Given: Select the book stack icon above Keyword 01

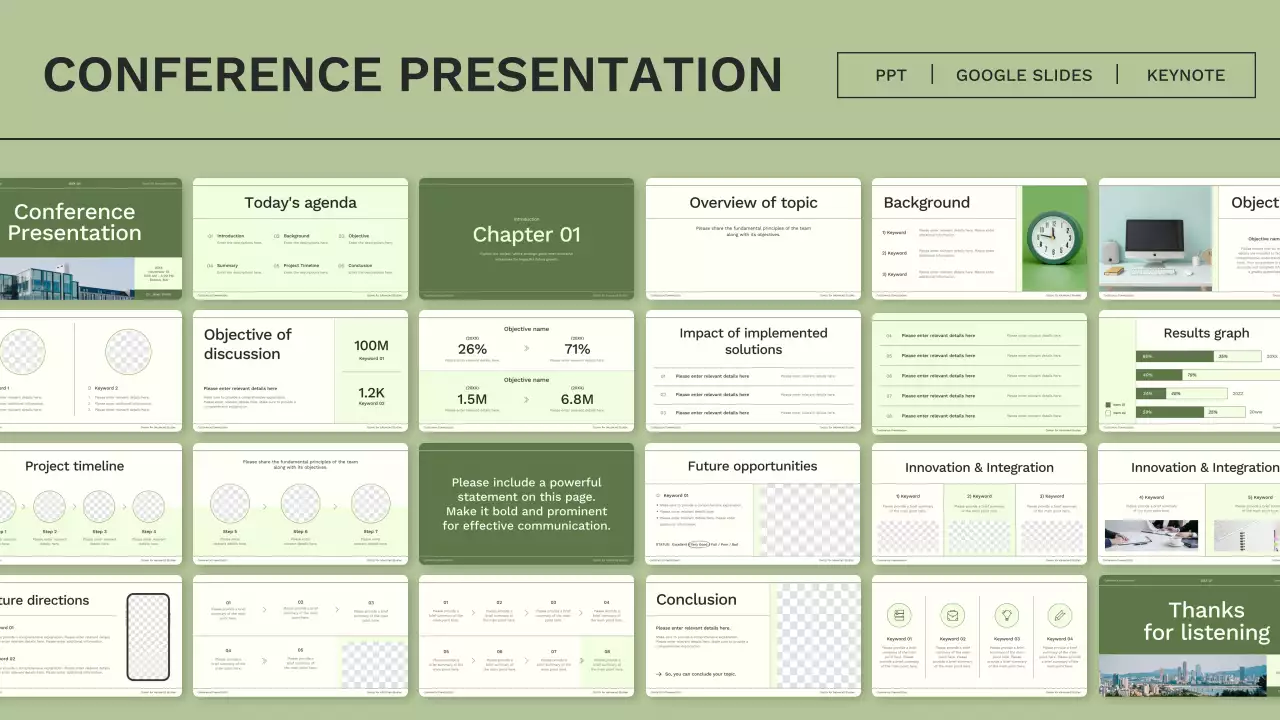Looking at the screenshot, I should click(899, 615).
